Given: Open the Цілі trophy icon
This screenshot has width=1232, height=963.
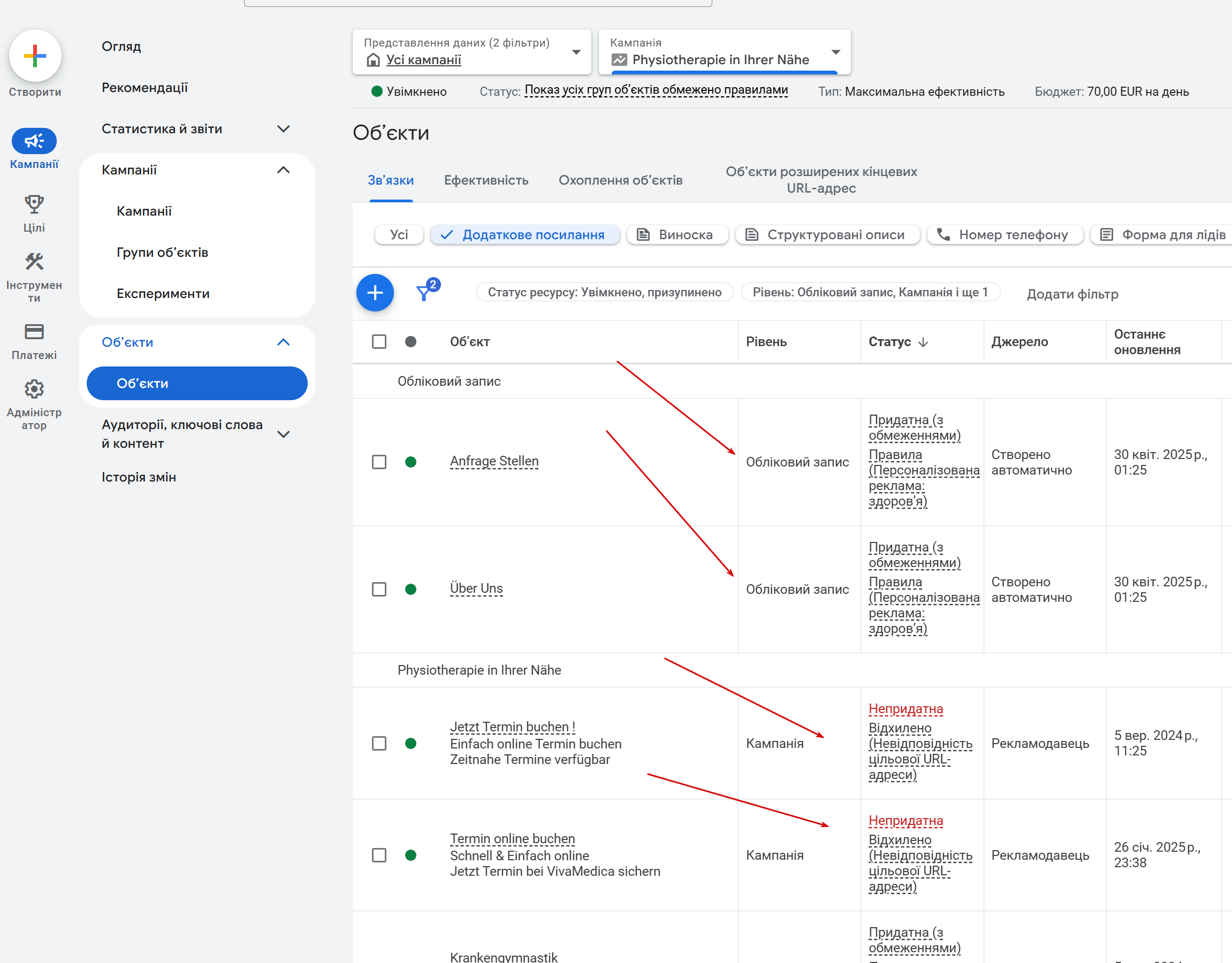Looking at the screenshot, I should tap(34, 204).
